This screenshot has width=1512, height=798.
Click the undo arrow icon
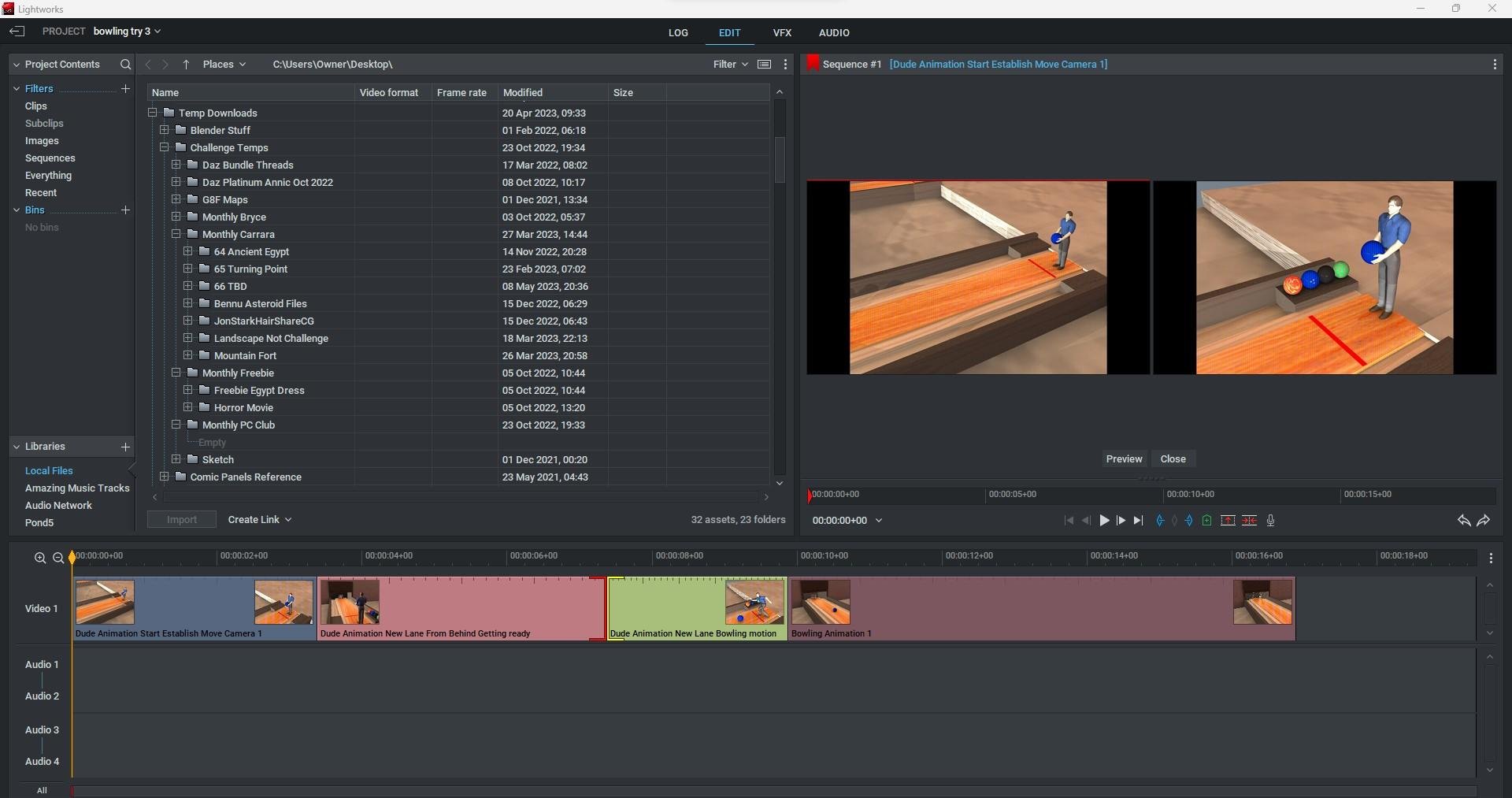click(1463, 521)
